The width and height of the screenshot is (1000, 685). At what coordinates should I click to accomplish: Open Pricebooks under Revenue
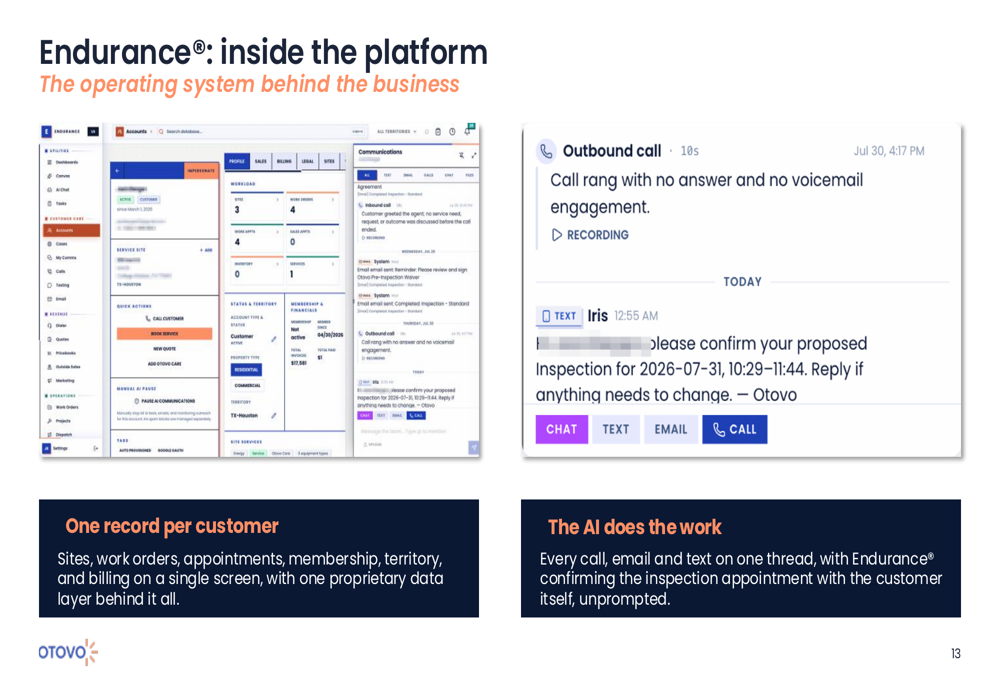click(61, 353)
